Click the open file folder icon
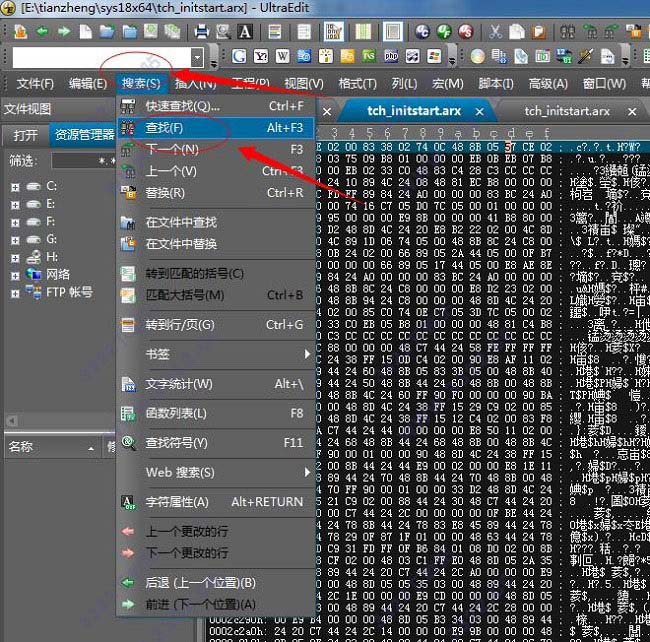650x642 pixels. (x=107, y=31)
